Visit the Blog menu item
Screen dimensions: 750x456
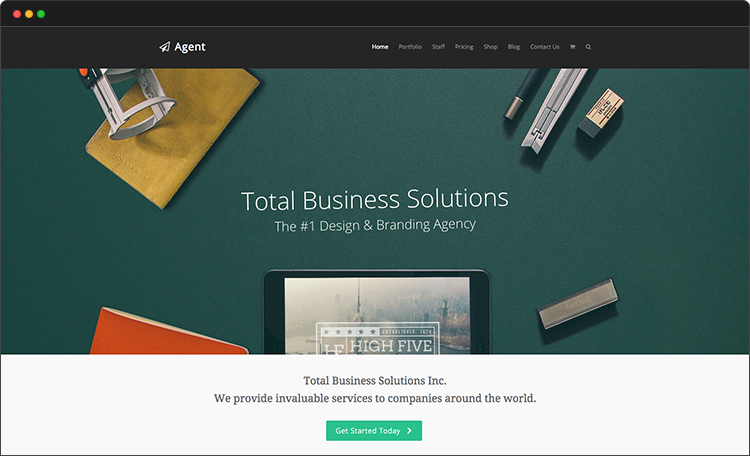coord(514,47)
